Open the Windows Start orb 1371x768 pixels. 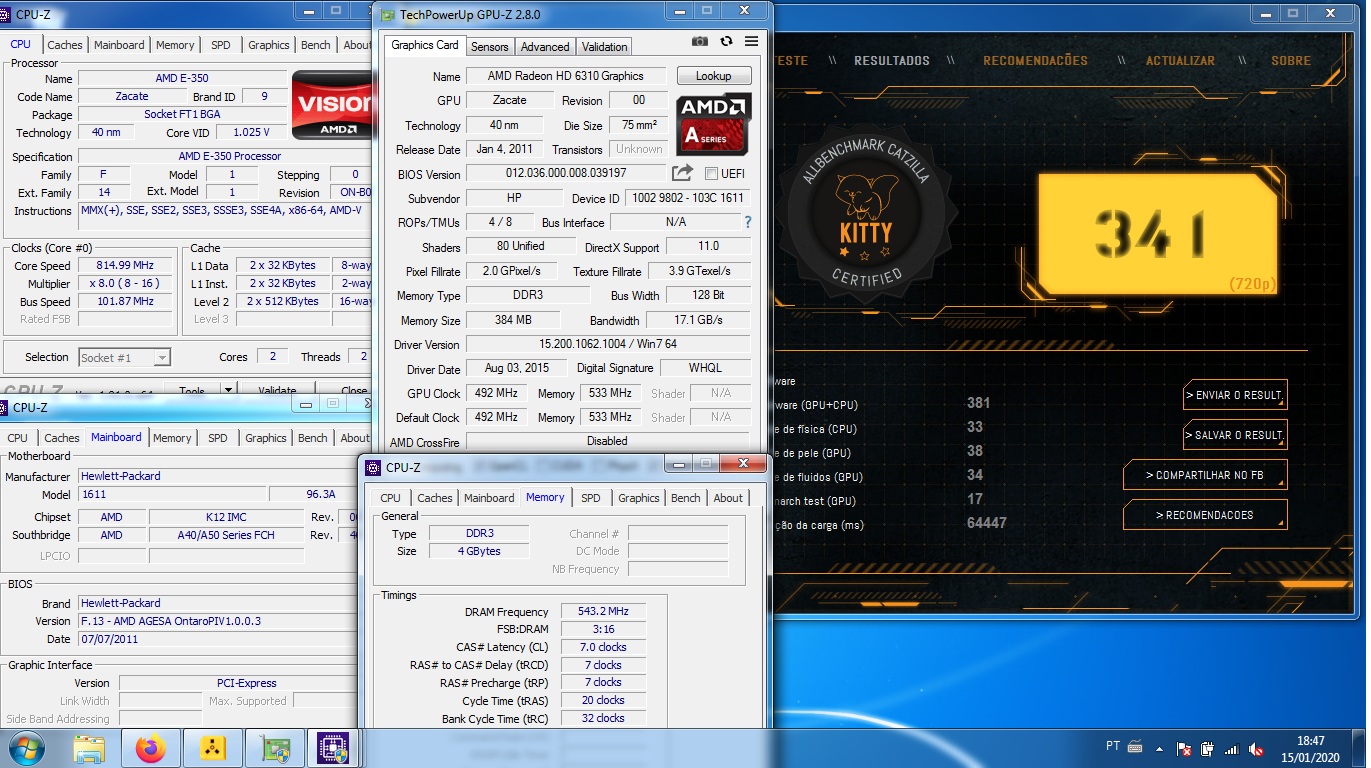[26, 747]
